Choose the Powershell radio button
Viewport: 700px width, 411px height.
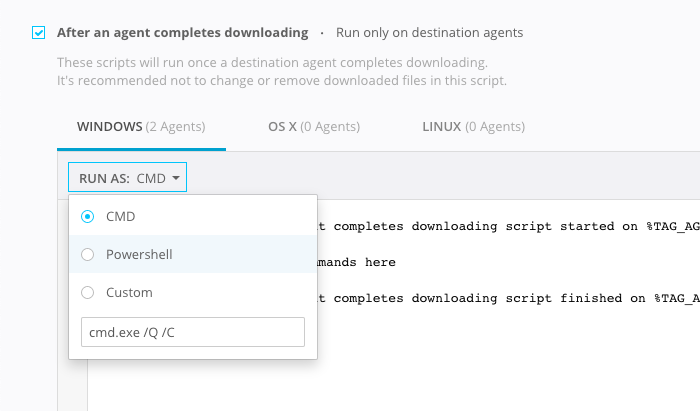87,254
